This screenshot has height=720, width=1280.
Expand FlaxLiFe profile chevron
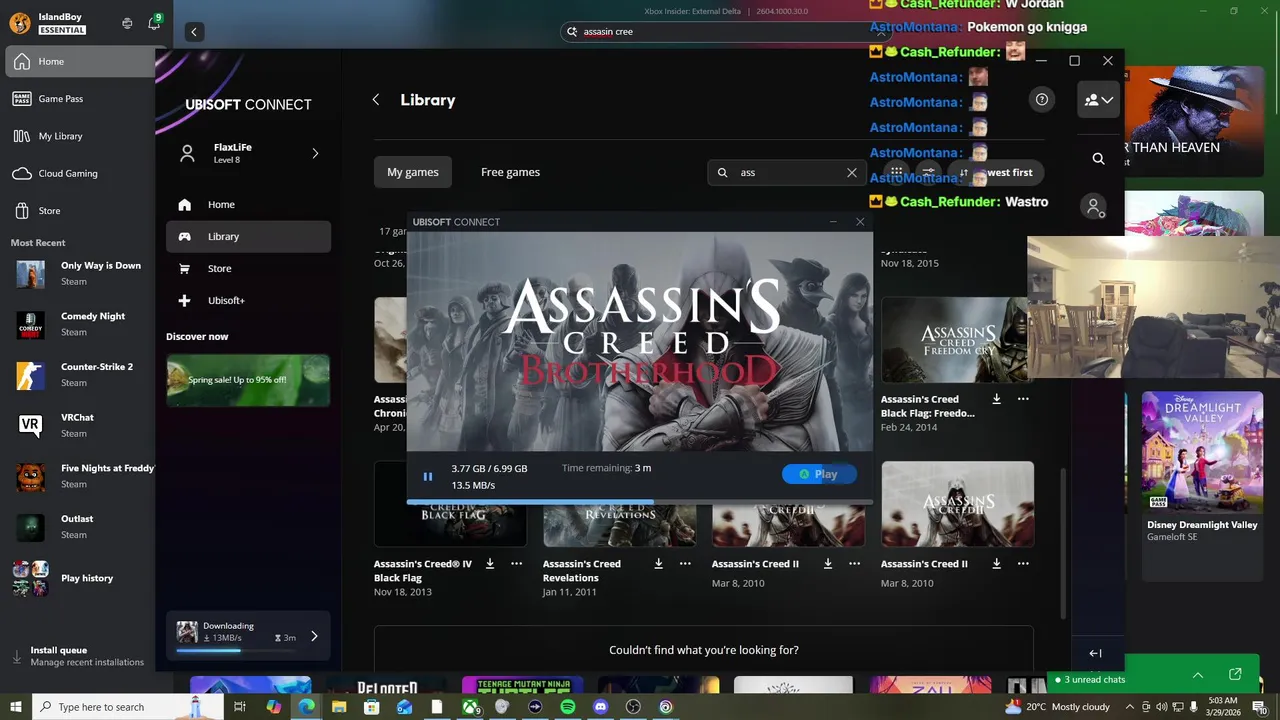pyautogui.click(x=315, y=153)
